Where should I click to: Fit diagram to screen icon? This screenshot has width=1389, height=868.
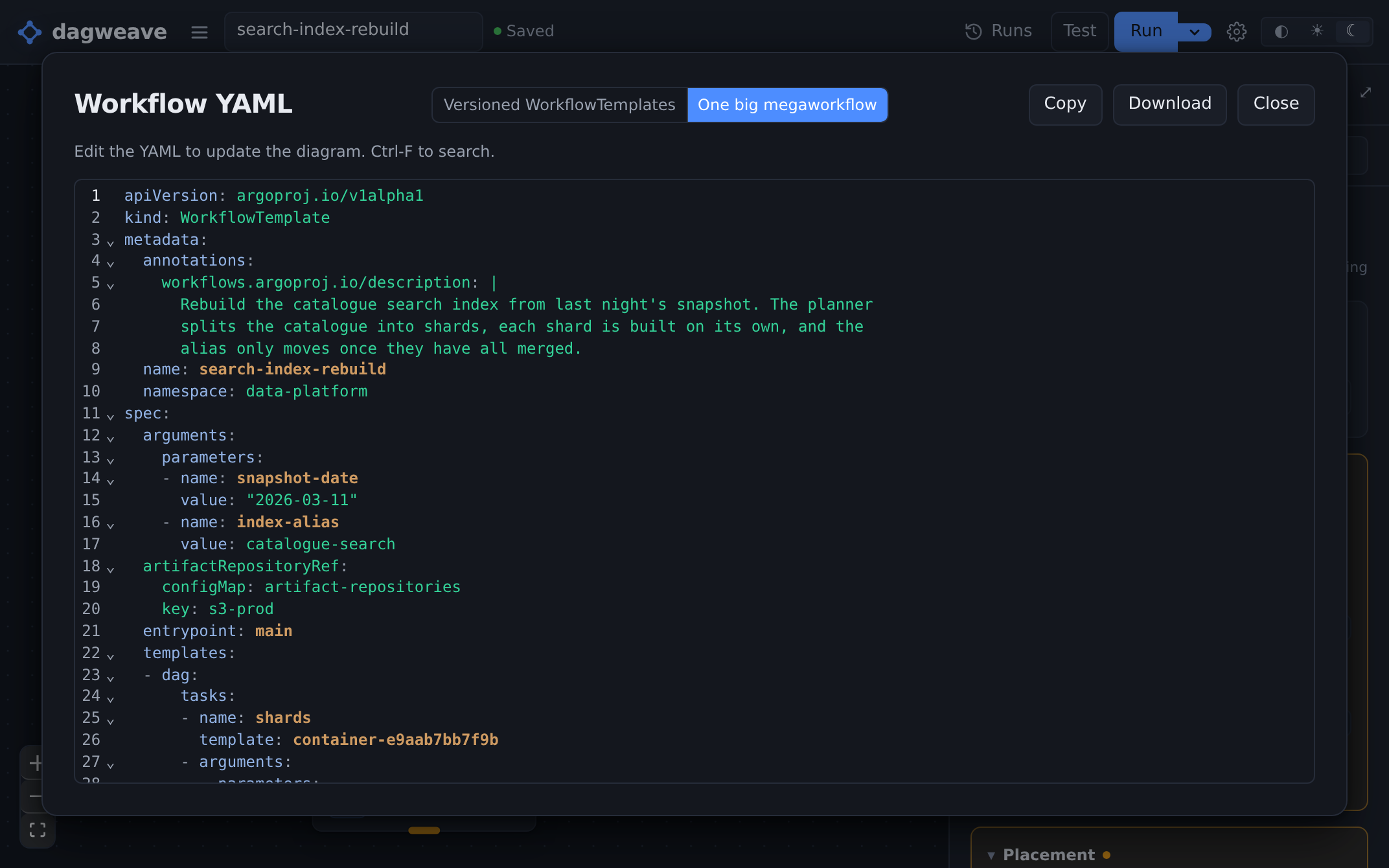tap(38, 830)
